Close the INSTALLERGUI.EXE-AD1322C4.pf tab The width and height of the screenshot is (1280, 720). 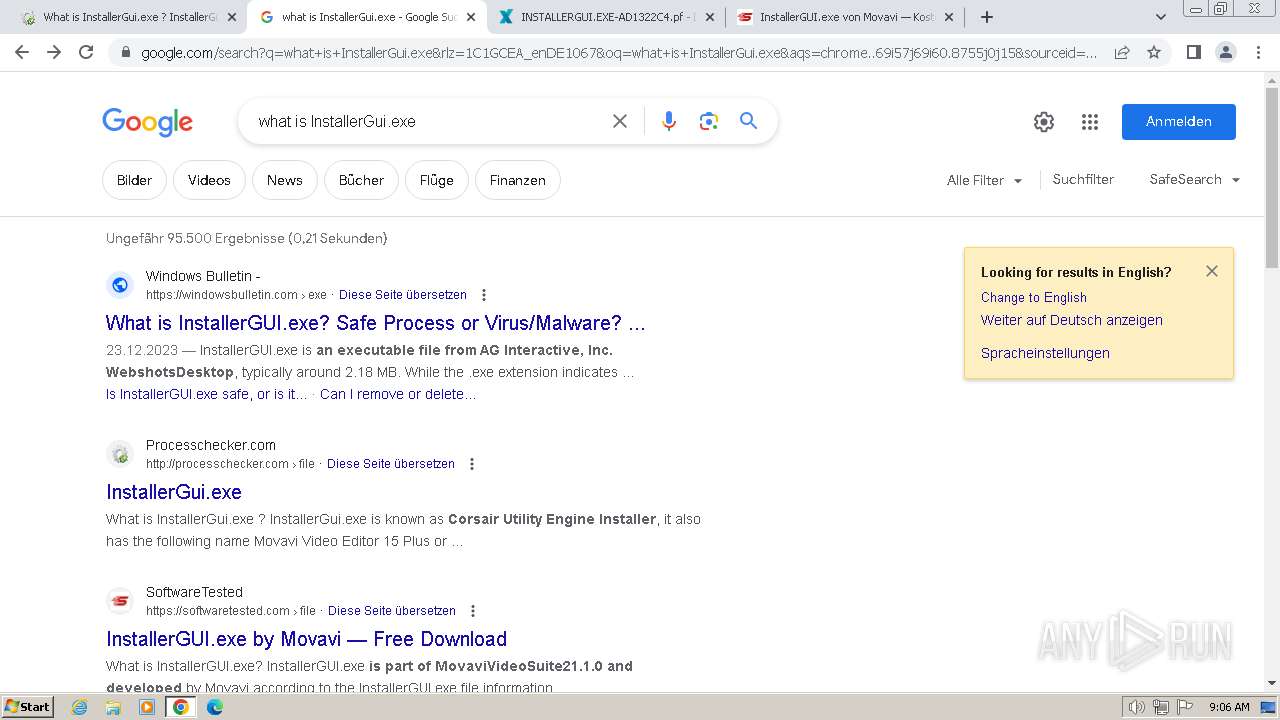(x=710, y=17)
